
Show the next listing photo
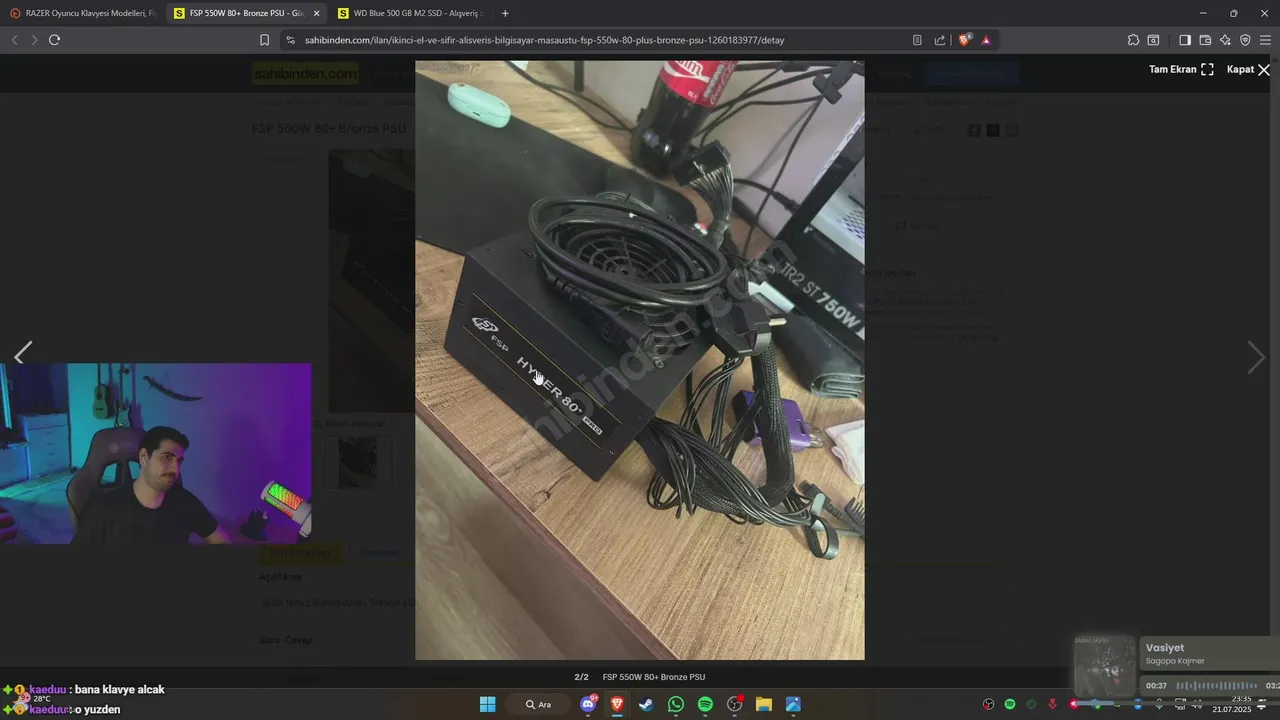[x=1257, y=357]
